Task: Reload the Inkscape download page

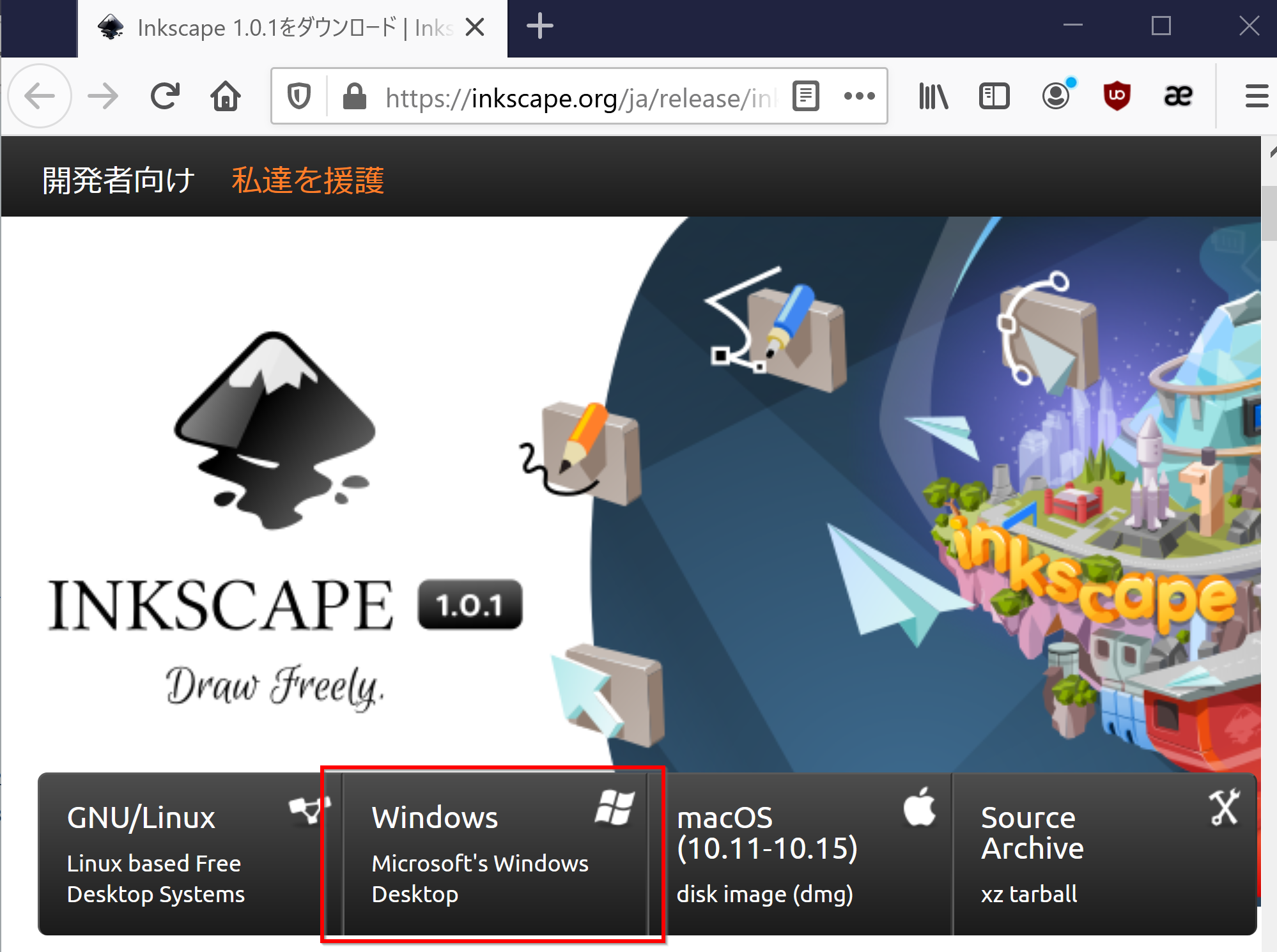Action: click(x=165, y=96)
